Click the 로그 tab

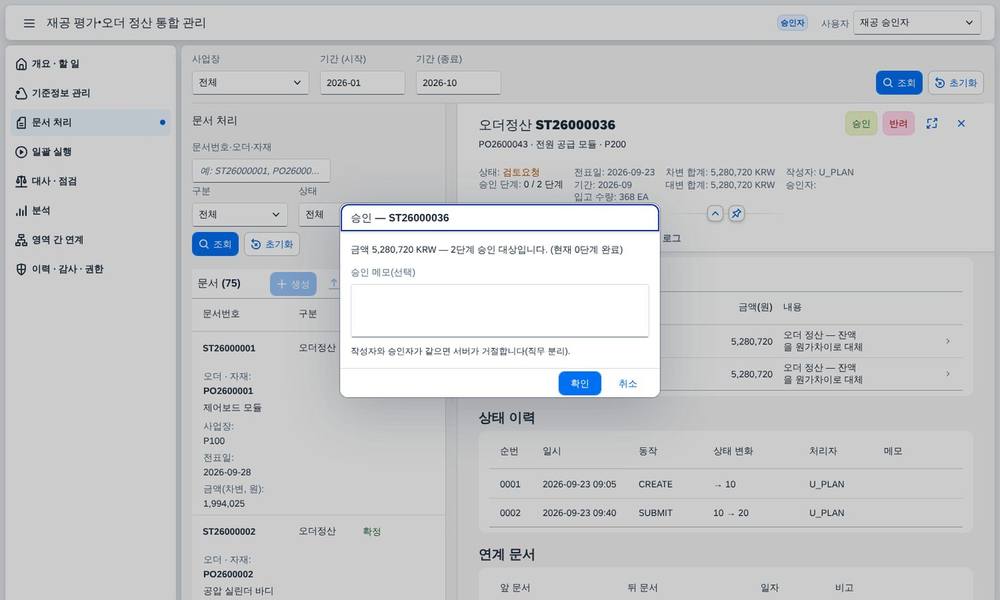point(671,238)
